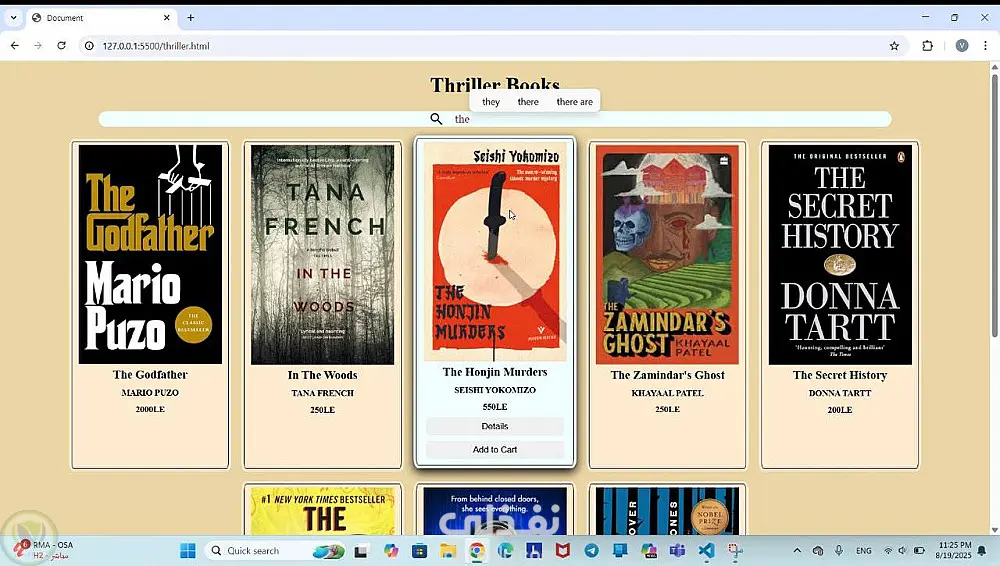
Task: Click the '2000LE' price text
Action: pyautogui.click(x=151, y=409)
